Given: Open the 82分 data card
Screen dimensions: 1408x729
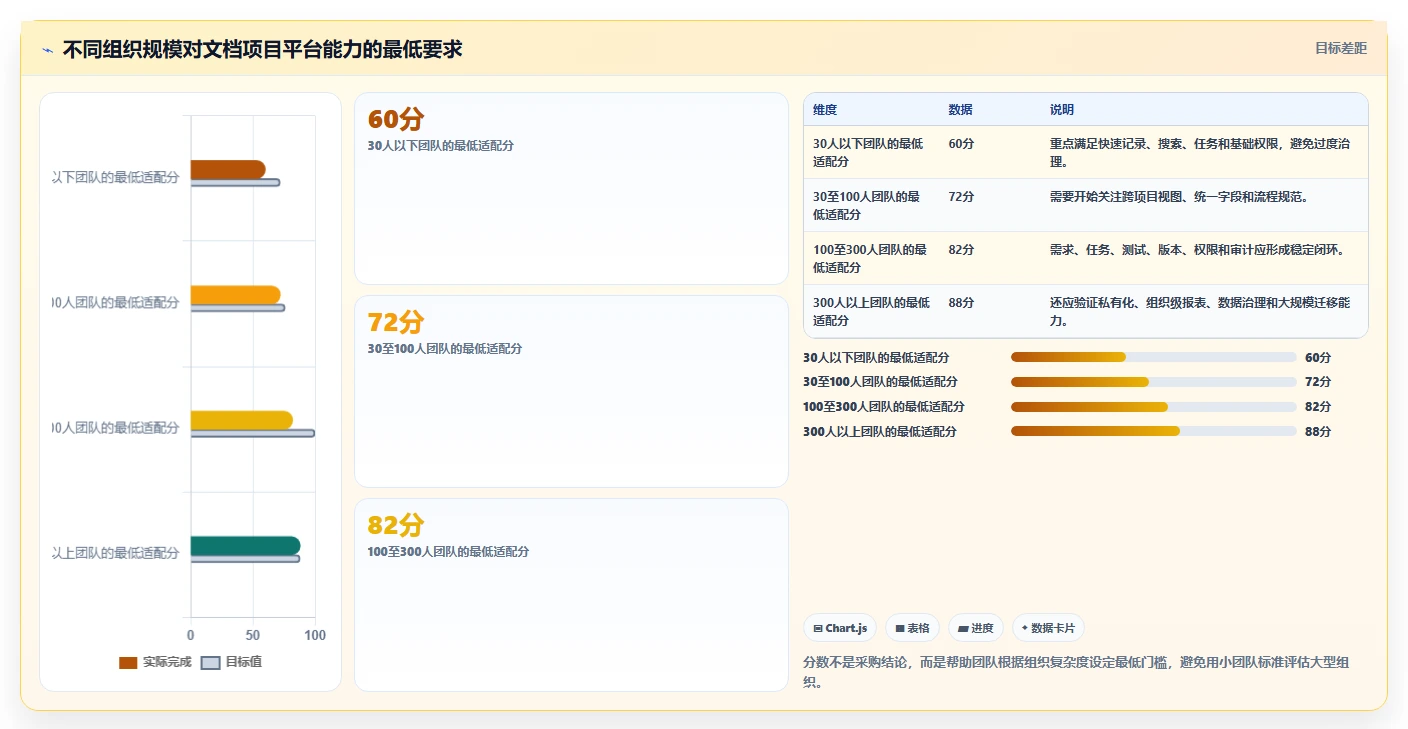Looking at the screenshot, I should [x=571, y=595].
